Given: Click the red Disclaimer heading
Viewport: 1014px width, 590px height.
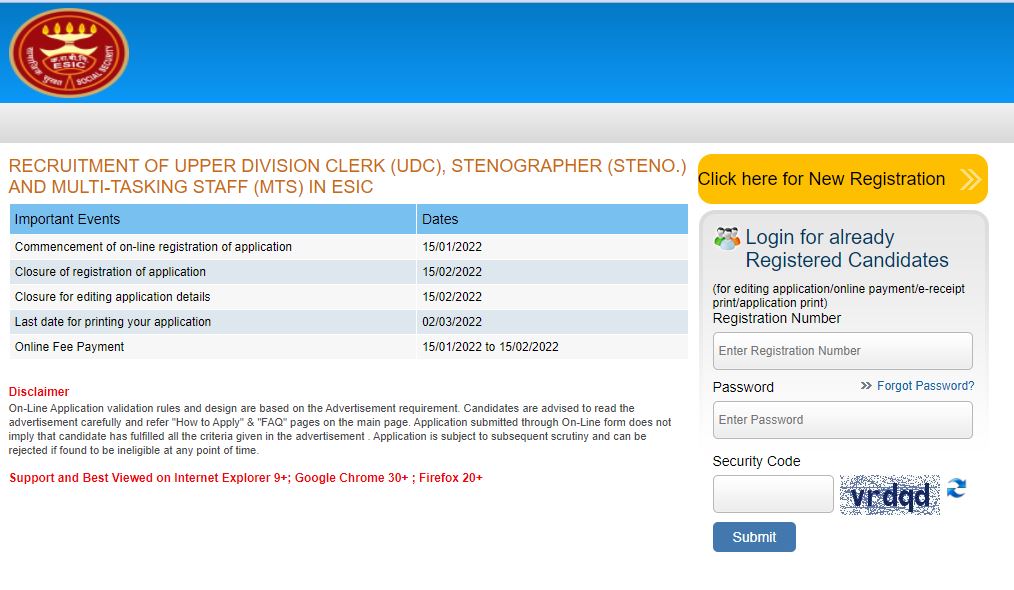Looking at the screenshot, I should (x=39, y=392).
